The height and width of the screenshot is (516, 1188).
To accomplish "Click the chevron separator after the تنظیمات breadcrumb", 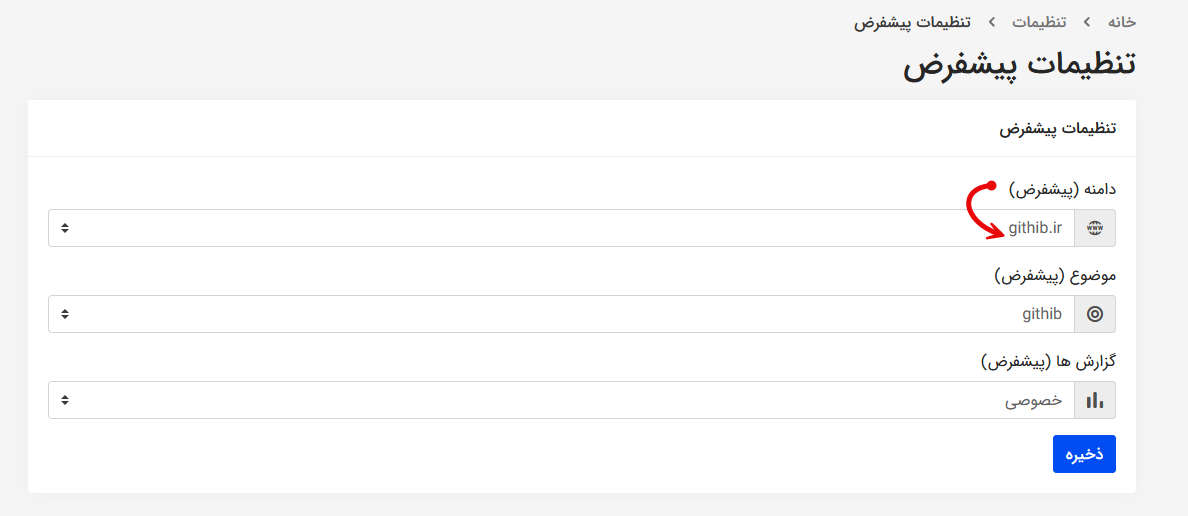I will (992, 22).
